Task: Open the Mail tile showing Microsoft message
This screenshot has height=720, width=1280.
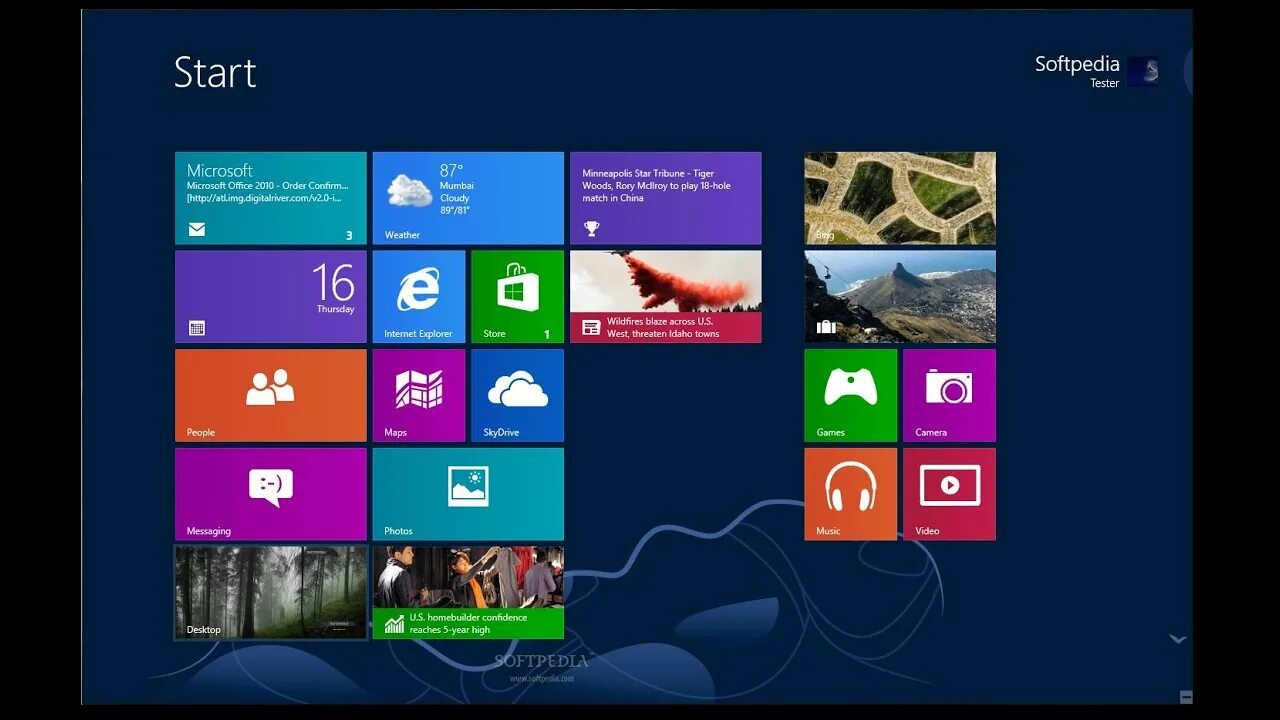Action: [271, 198]
